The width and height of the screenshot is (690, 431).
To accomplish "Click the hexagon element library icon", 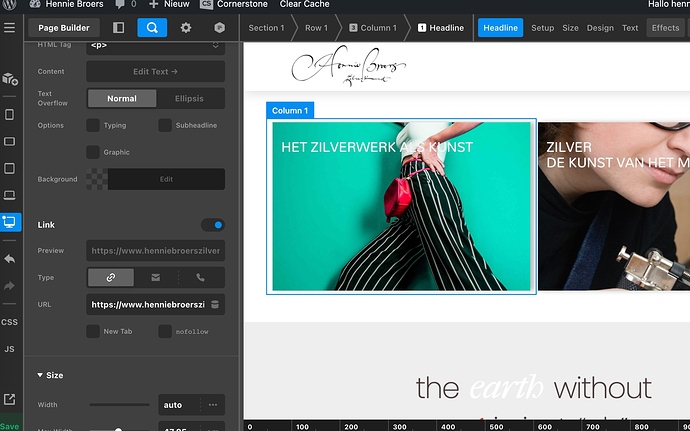I will pyautogui.click(x=220, y=28).
